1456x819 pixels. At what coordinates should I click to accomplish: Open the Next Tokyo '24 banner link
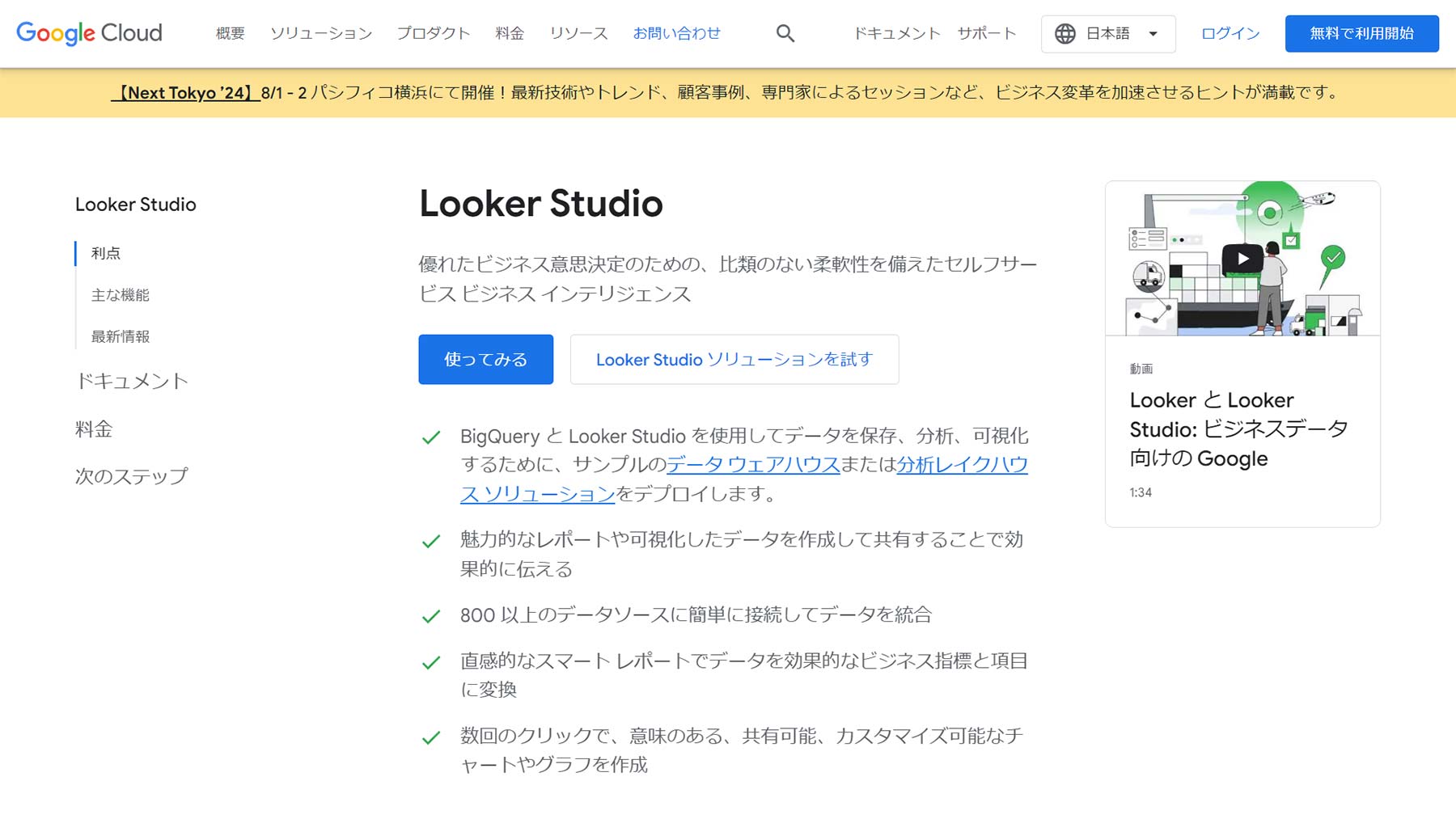(185, 93)
